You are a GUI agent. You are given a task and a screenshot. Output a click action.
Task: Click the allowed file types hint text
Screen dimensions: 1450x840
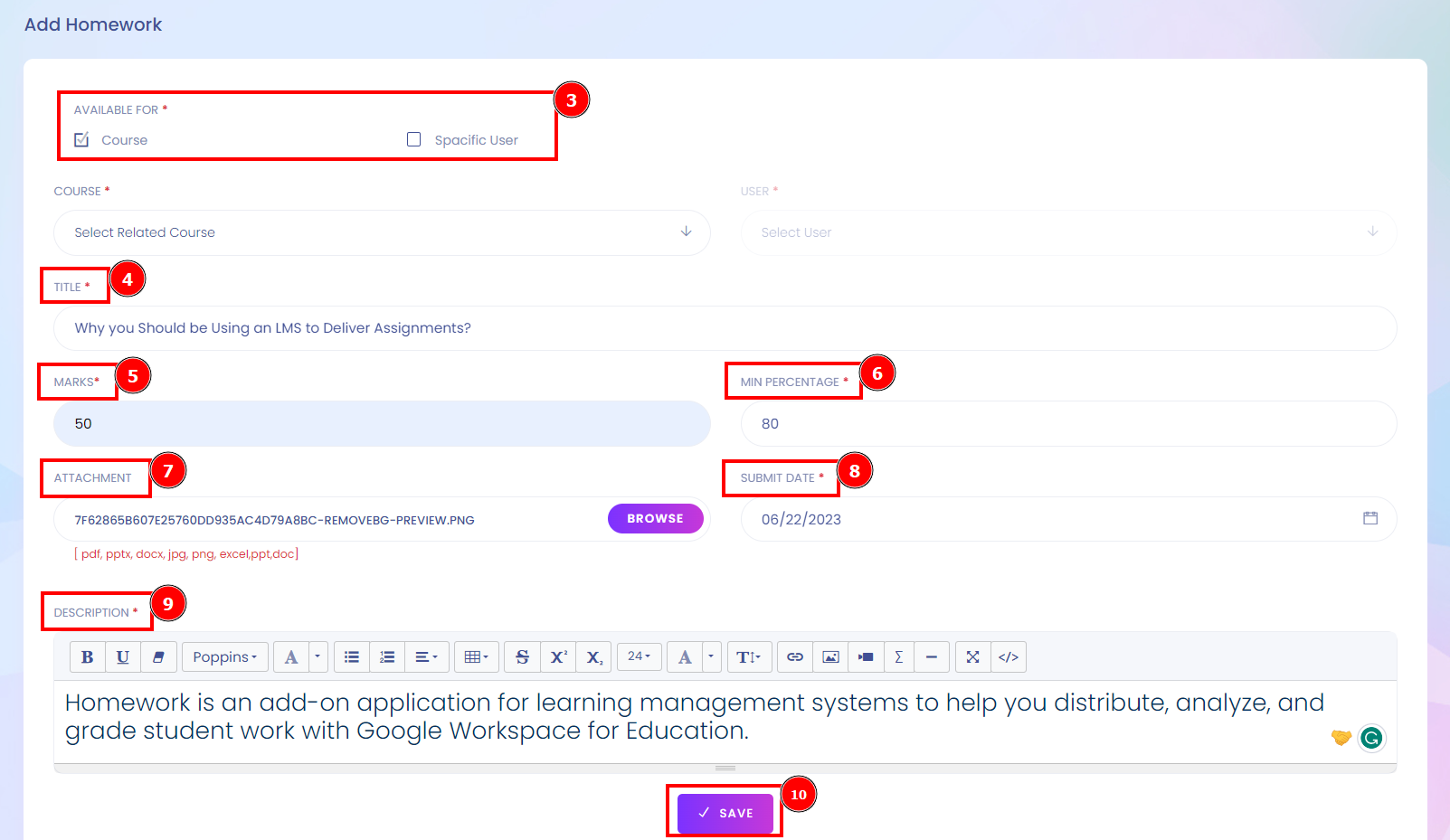click(186, 554)
